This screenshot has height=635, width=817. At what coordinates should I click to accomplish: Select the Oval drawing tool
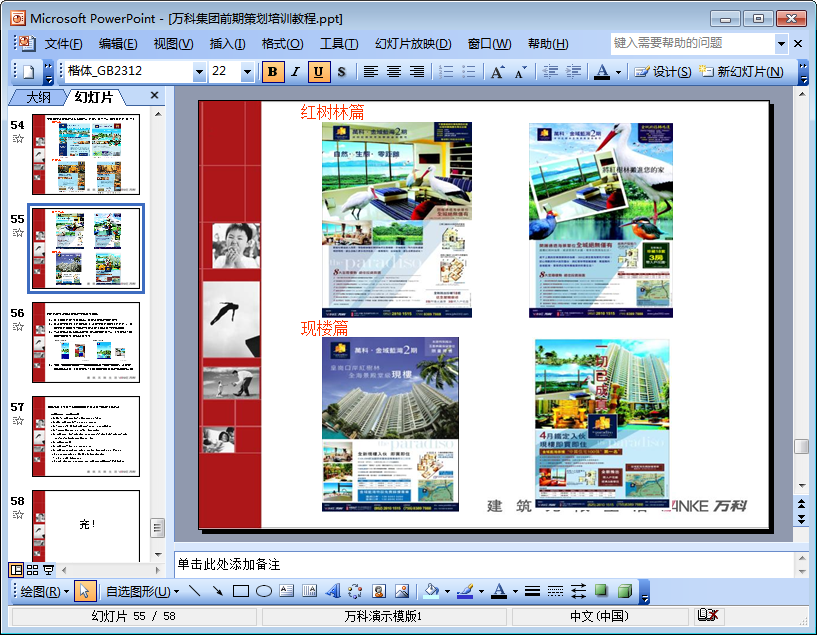(264, 591)
